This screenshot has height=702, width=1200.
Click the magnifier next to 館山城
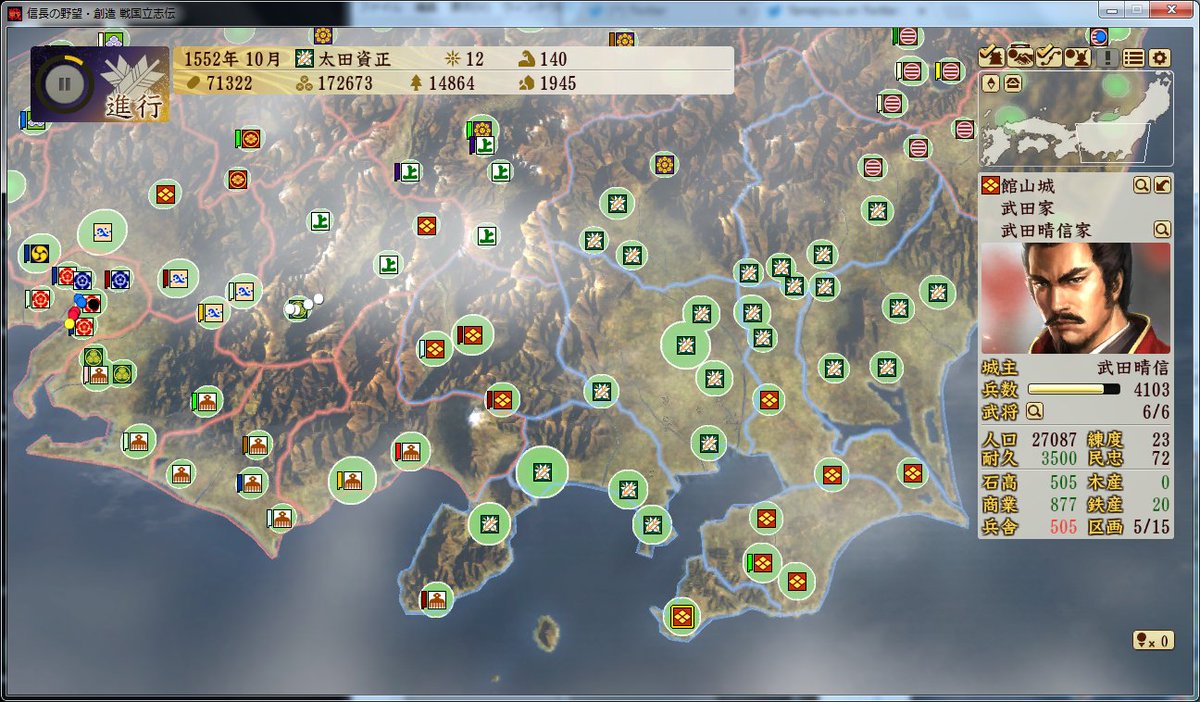[x=1141, y=185]
